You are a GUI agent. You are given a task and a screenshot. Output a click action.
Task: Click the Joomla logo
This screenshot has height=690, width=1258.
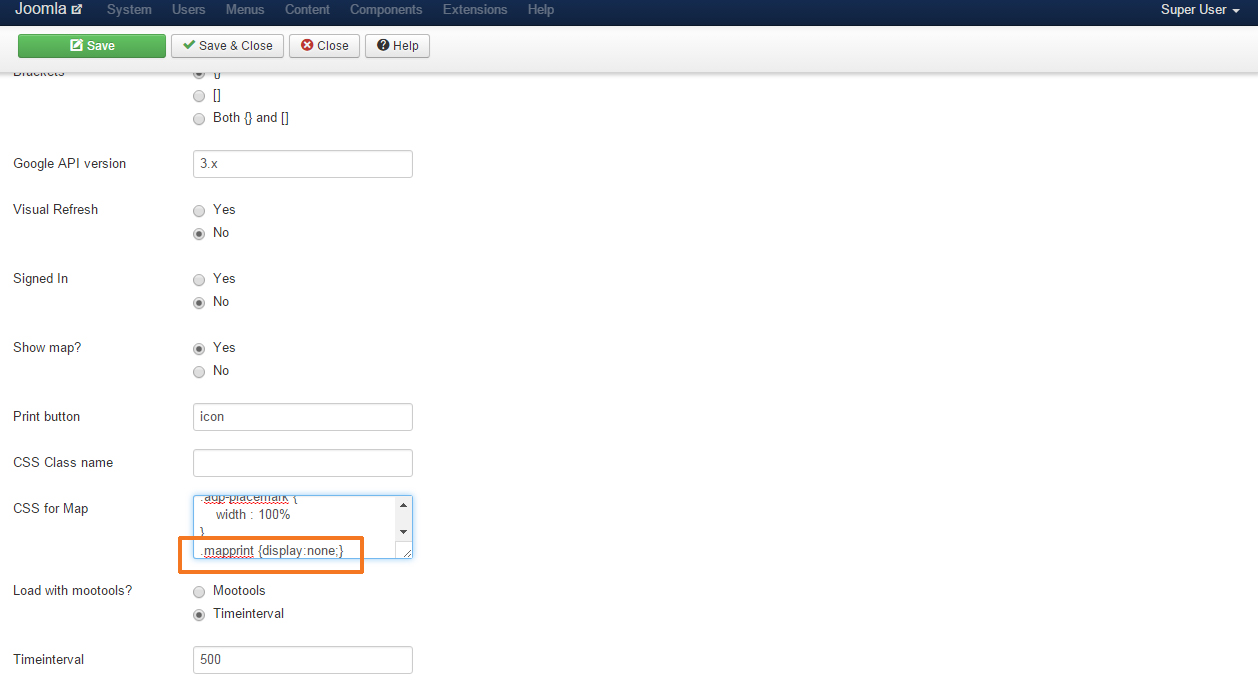(48, 9)
